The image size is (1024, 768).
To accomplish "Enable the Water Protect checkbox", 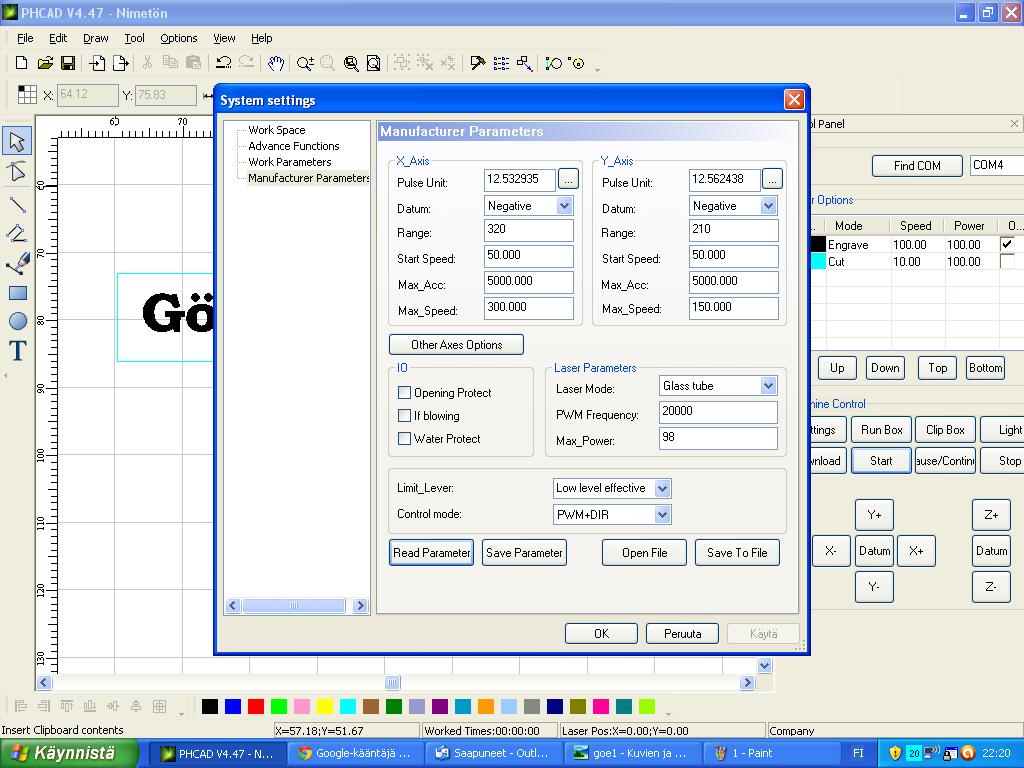I will tap(405, 439).
